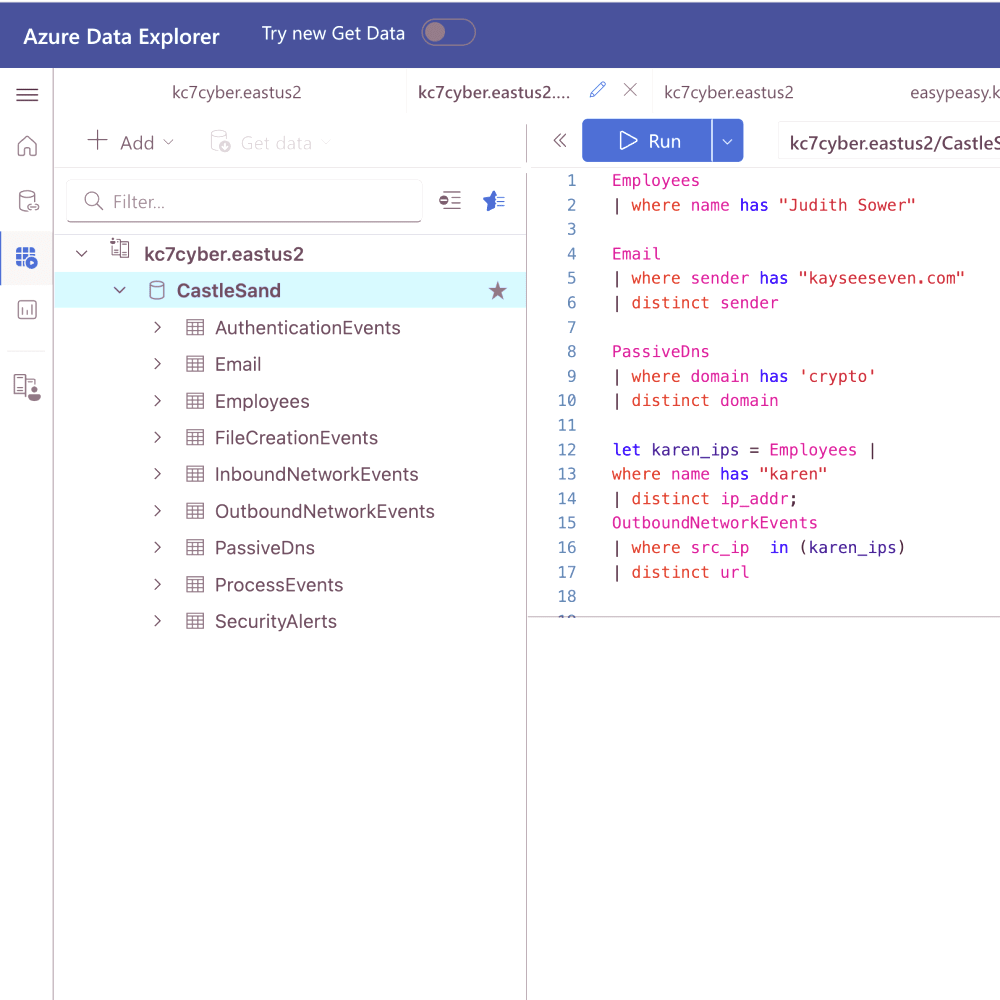Click the OutboundNetworkEvents table icon
The width and height of the screenshot is (1000, 1000).
(195, 511)
